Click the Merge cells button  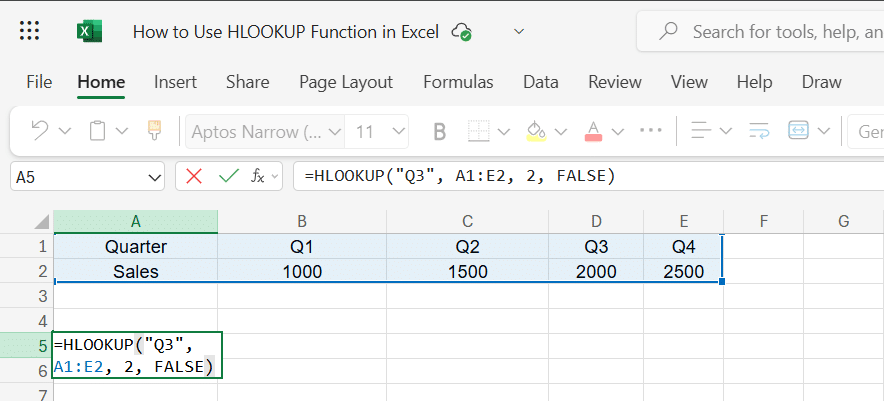[798, 131]
